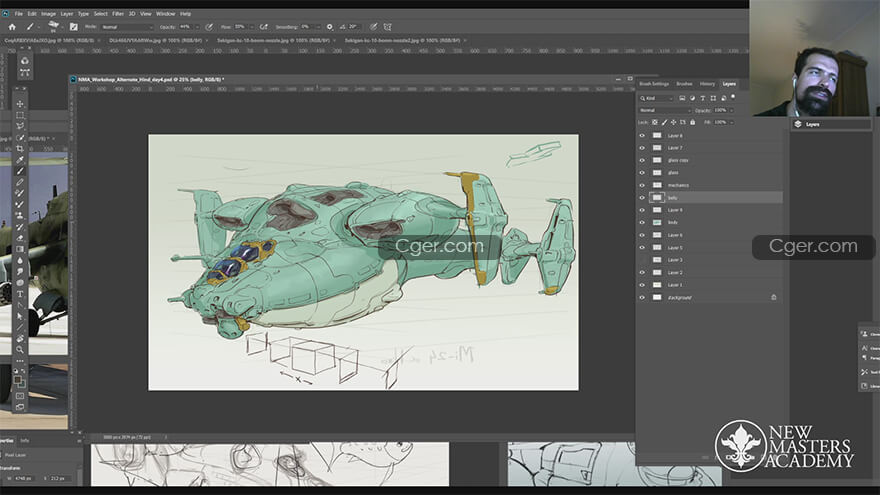
Task: Select the Clone Stamp tool
Action: [x=20, y=216]
